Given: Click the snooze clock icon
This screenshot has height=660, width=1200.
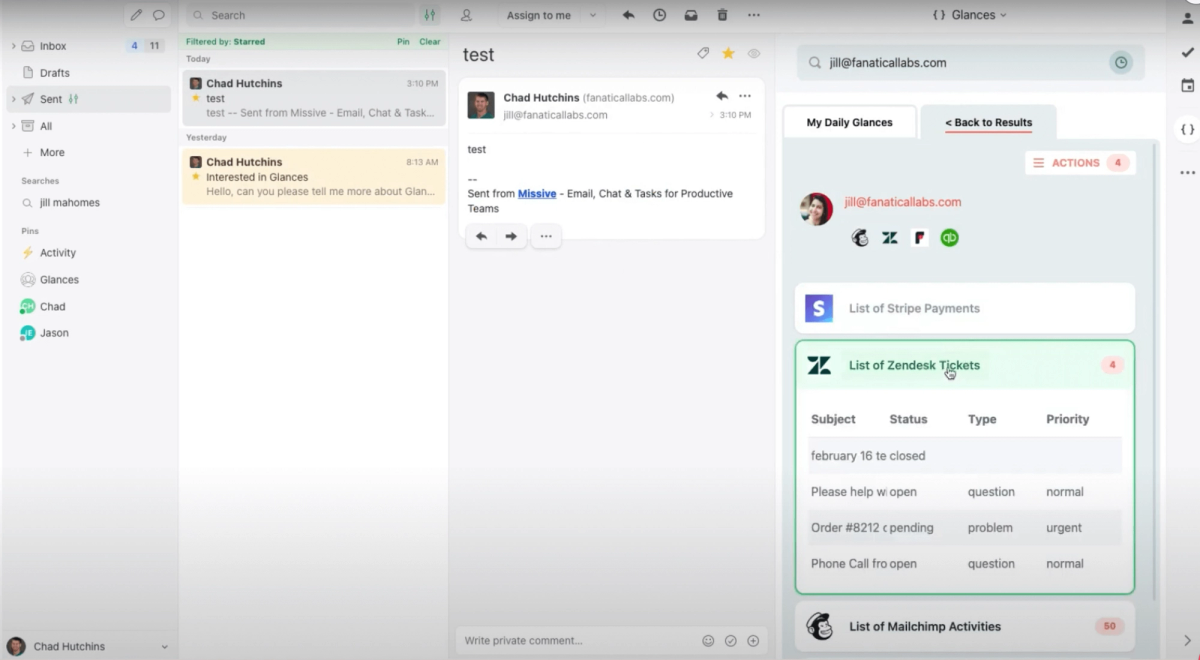Looking at the screenshot, I should [659, 15].
